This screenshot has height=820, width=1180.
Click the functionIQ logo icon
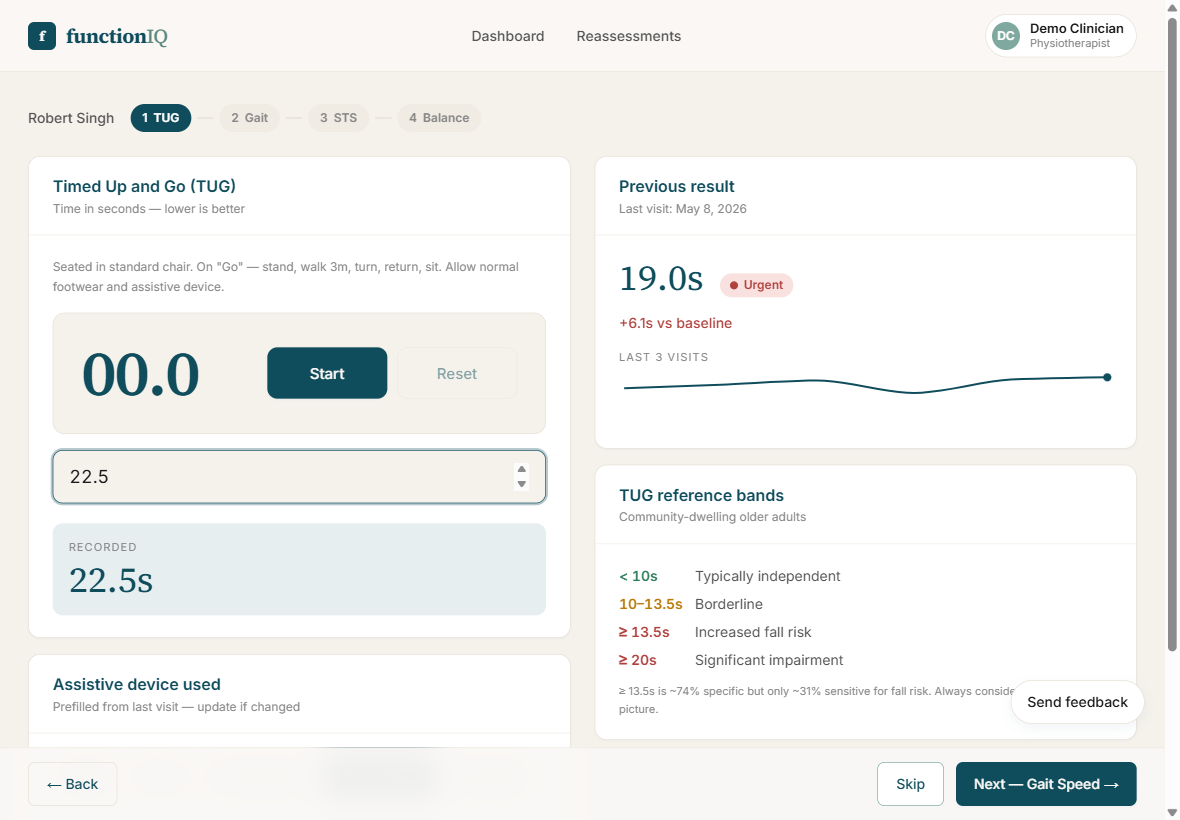click(42, 36)
